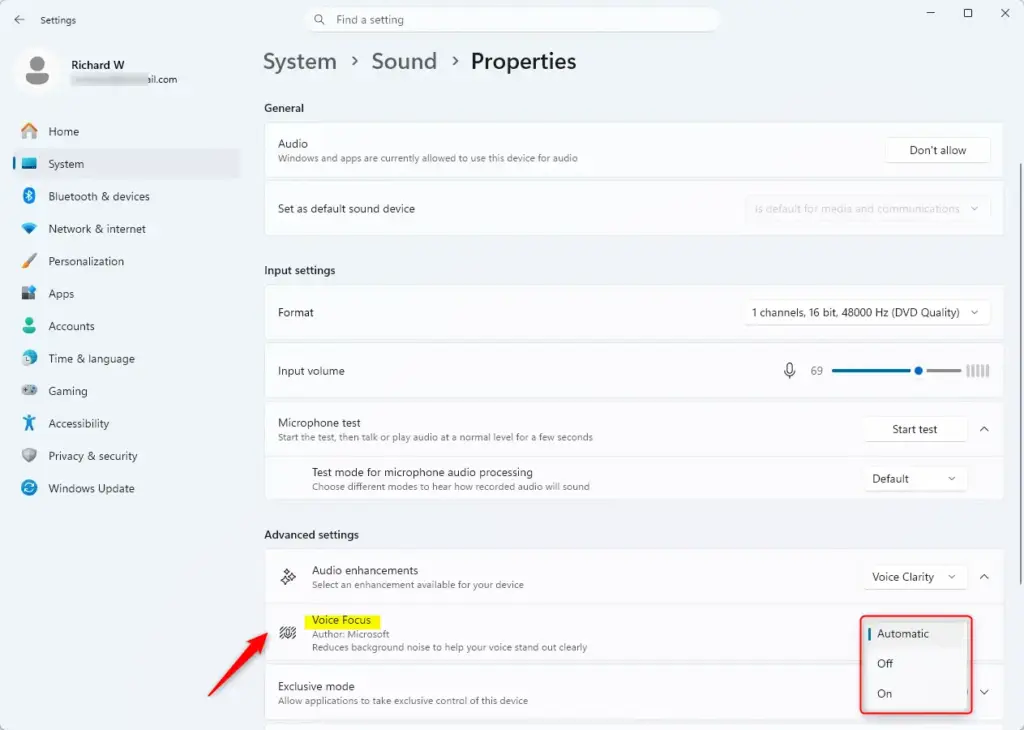Viewport: 1024px width, 730px height.
Task: Collapse the Microphone test section chevron
Action: point(984,429)
